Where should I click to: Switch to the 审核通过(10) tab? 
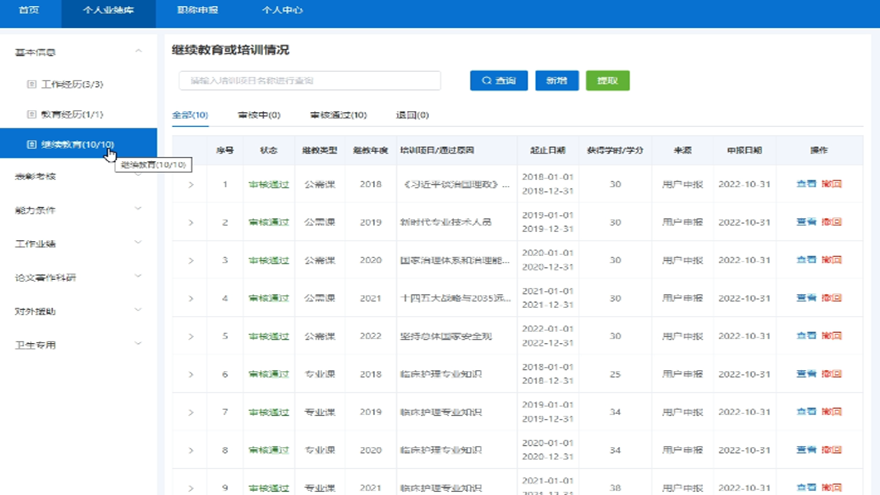pyautogui.click(x=338, y=116)
